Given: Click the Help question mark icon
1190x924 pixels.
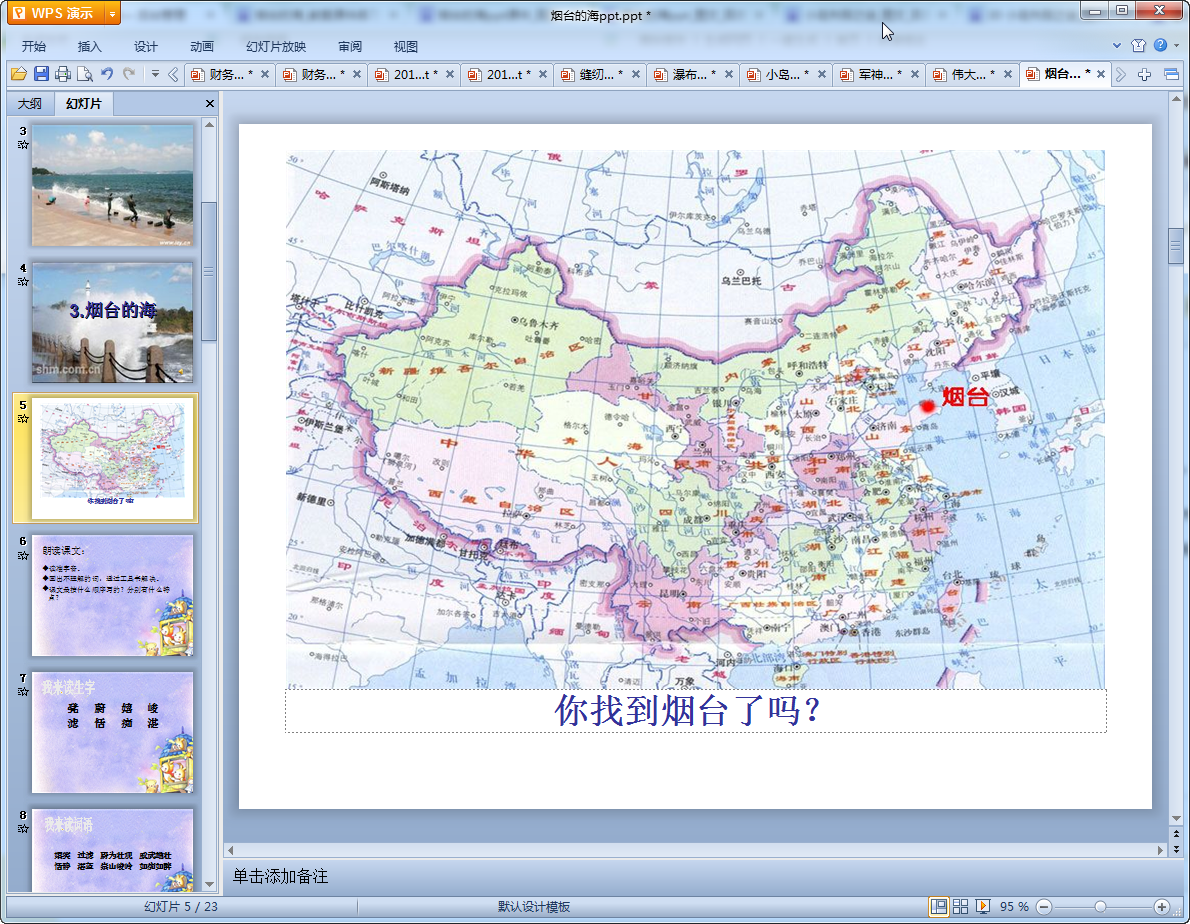Looking at the screenshot, I should click(x=1160, y=45).
